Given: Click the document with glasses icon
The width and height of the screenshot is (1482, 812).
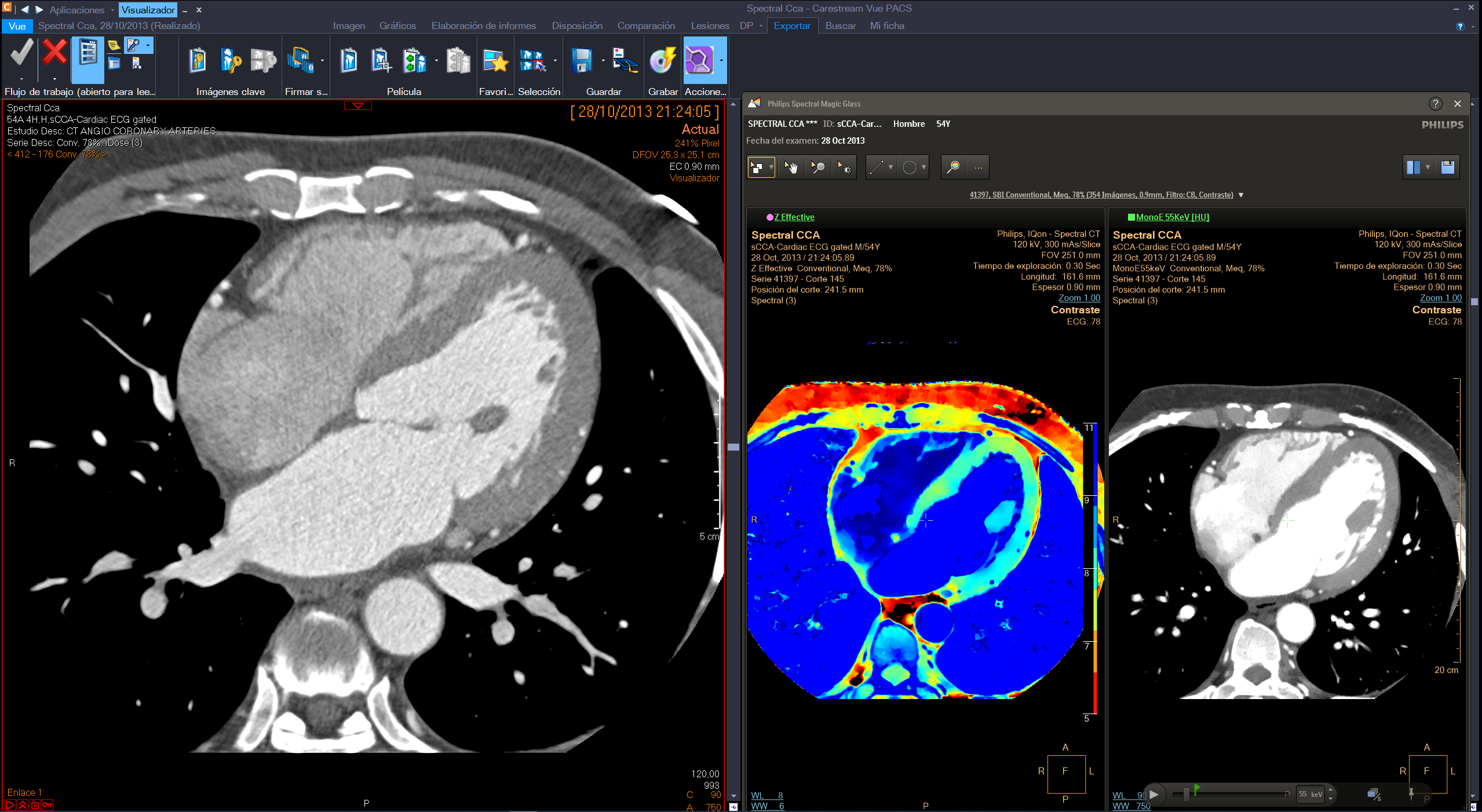Looking at the screenshot, I should click(x=137, y=64).
